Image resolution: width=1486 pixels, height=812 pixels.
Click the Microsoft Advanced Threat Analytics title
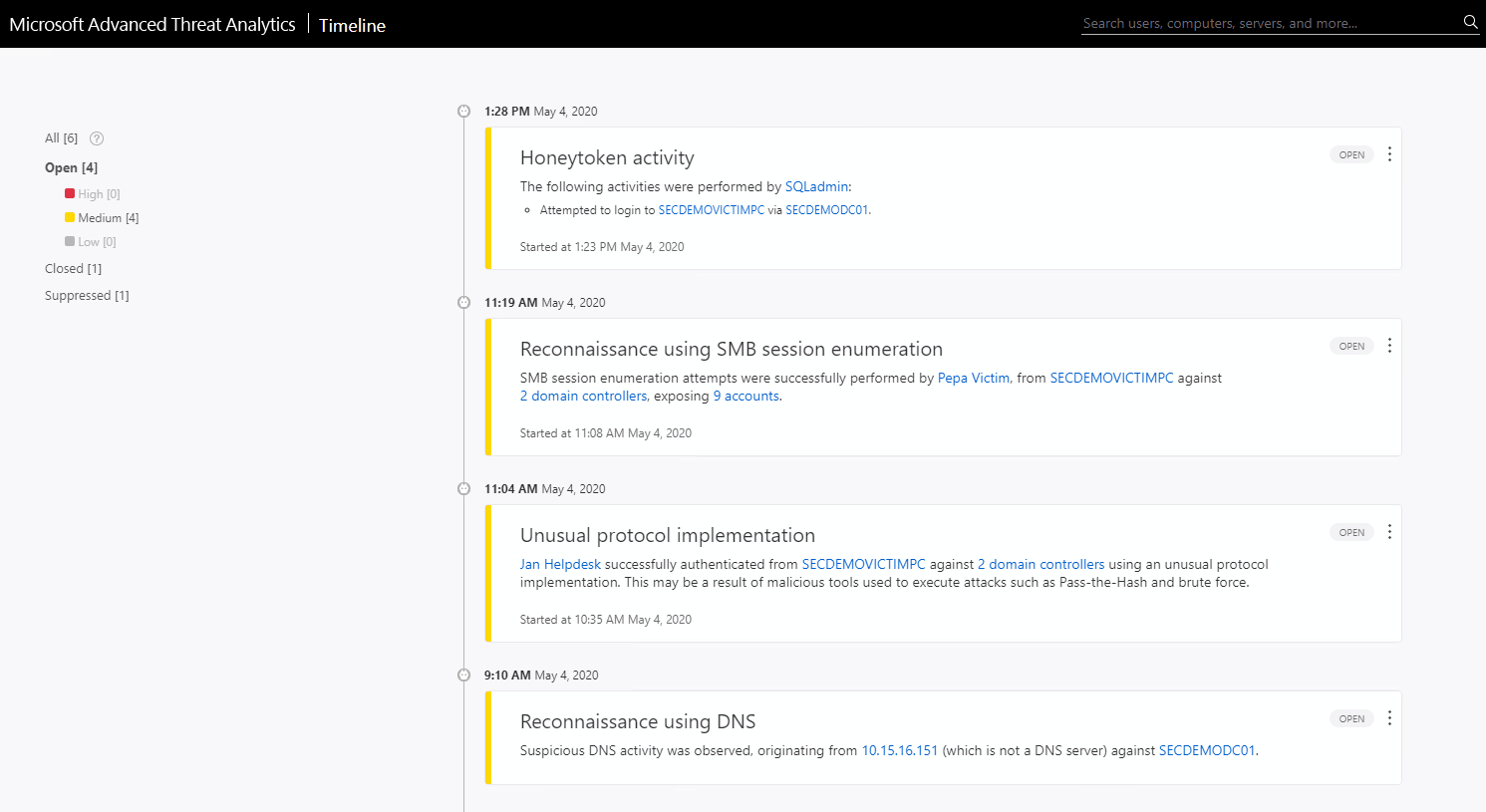(x=152, y=24)
